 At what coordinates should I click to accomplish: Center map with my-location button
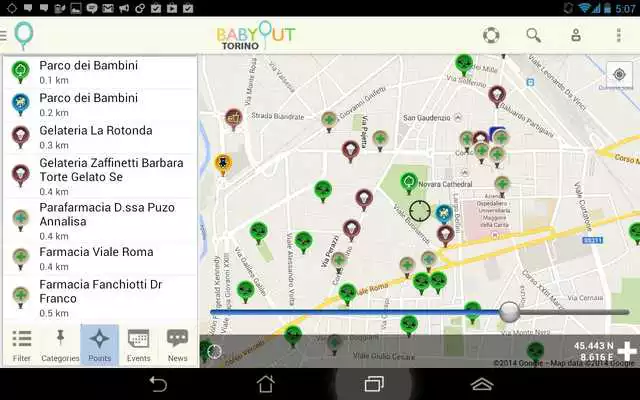point(619,74)
